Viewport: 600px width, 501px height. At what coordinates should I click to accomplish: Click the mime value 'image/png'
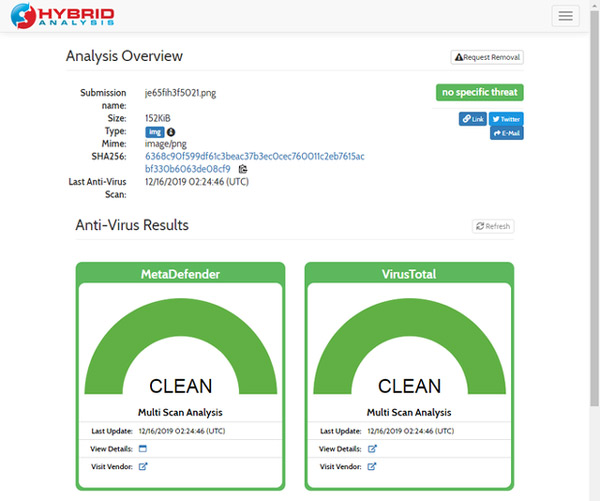(166, 144)
